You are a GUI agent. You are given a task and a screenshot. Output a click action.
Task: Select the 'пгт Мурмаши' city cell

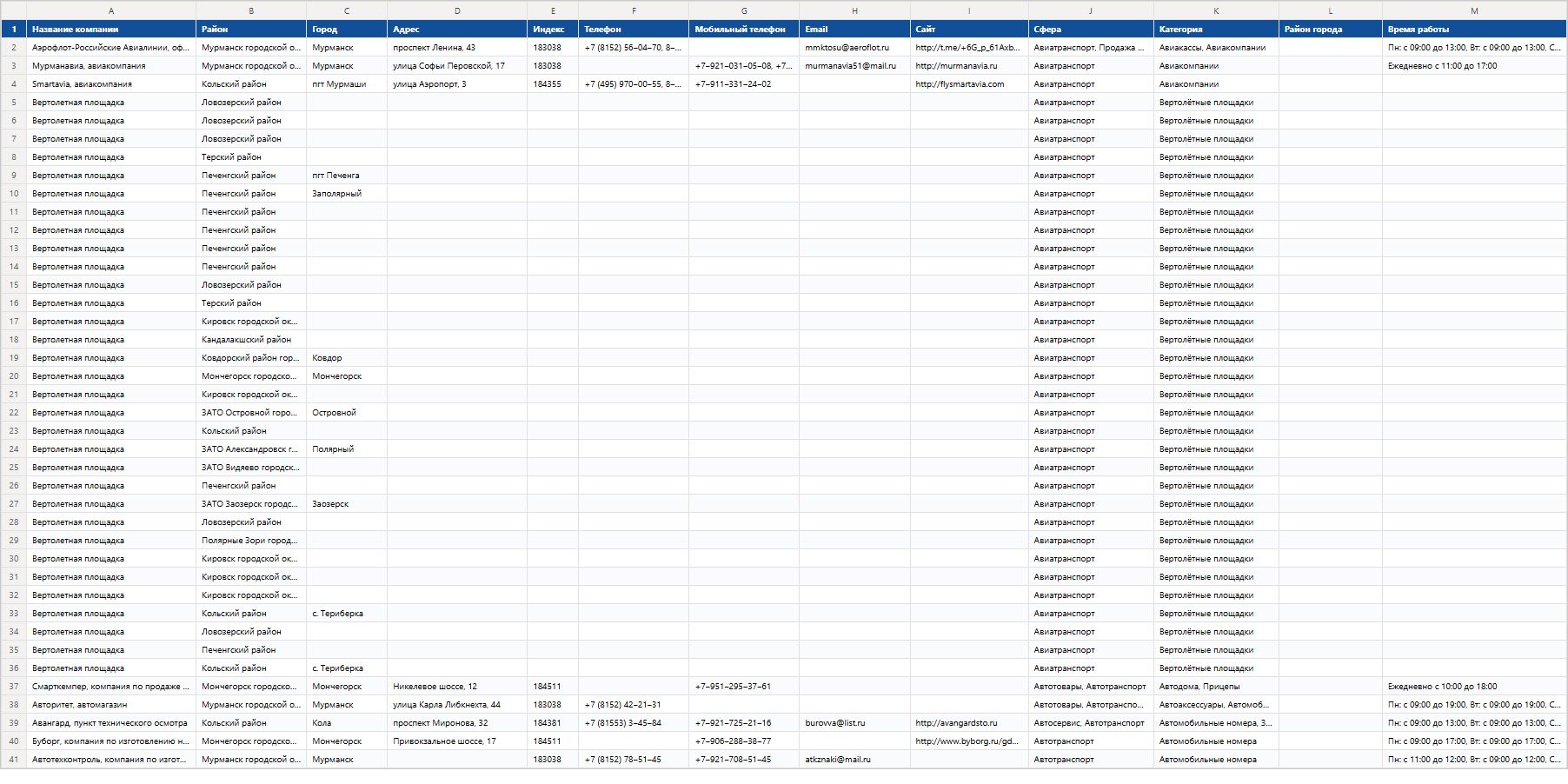[x=347, y=84]
